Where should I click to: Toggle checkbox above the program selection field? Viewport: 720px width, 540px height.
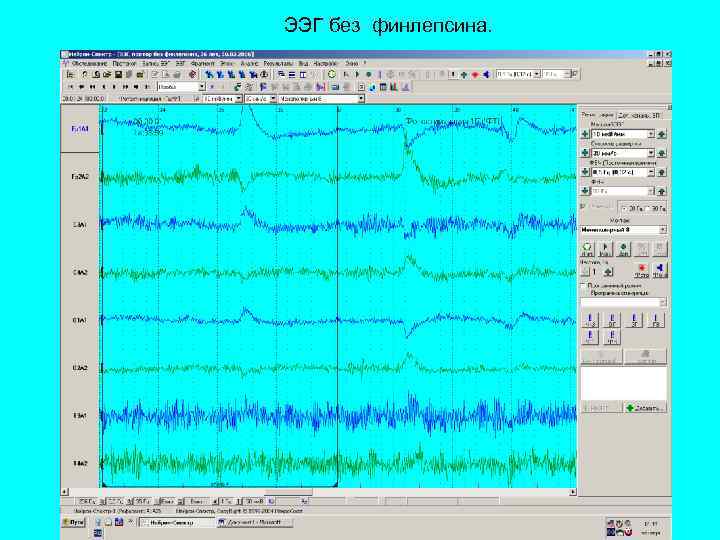583,286
